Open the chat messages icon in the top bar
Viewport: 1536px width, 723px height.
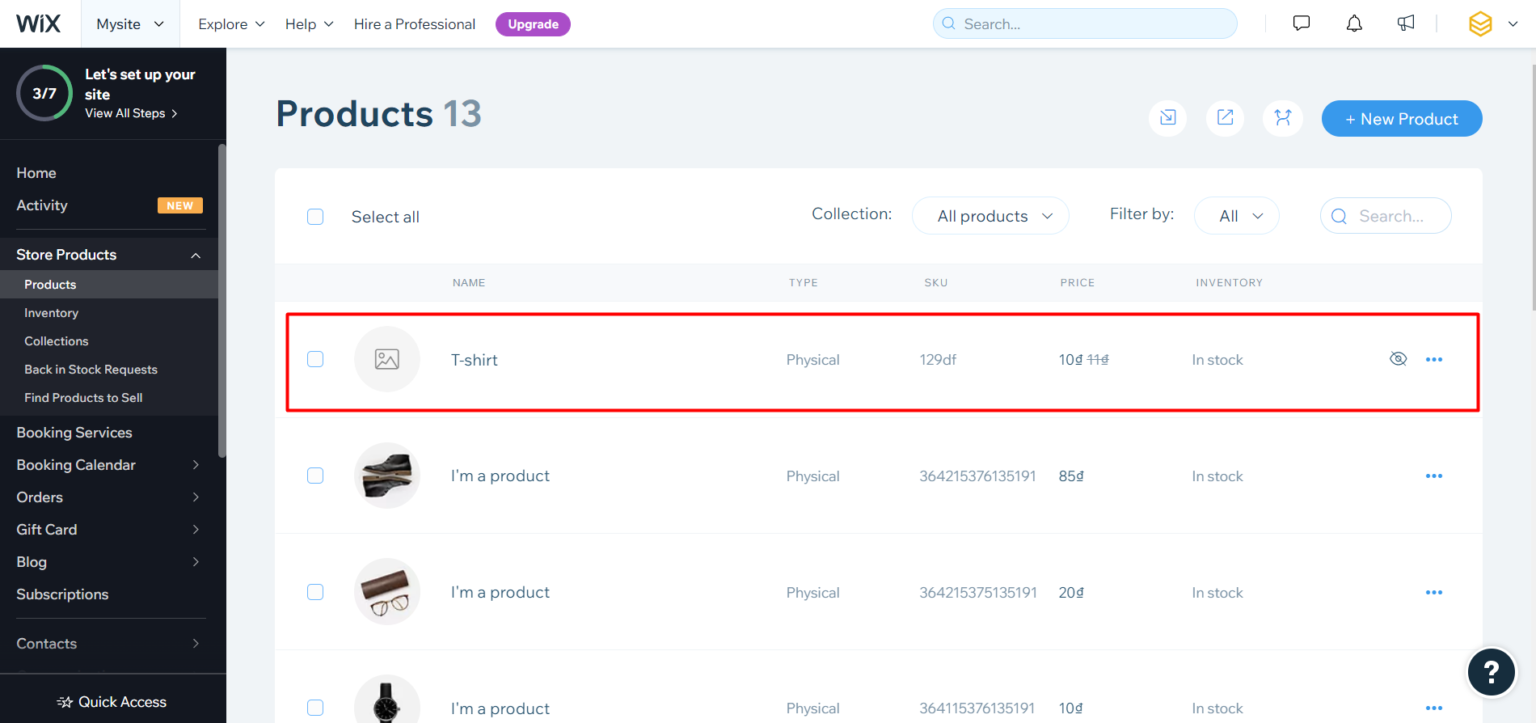[1301, 23]
